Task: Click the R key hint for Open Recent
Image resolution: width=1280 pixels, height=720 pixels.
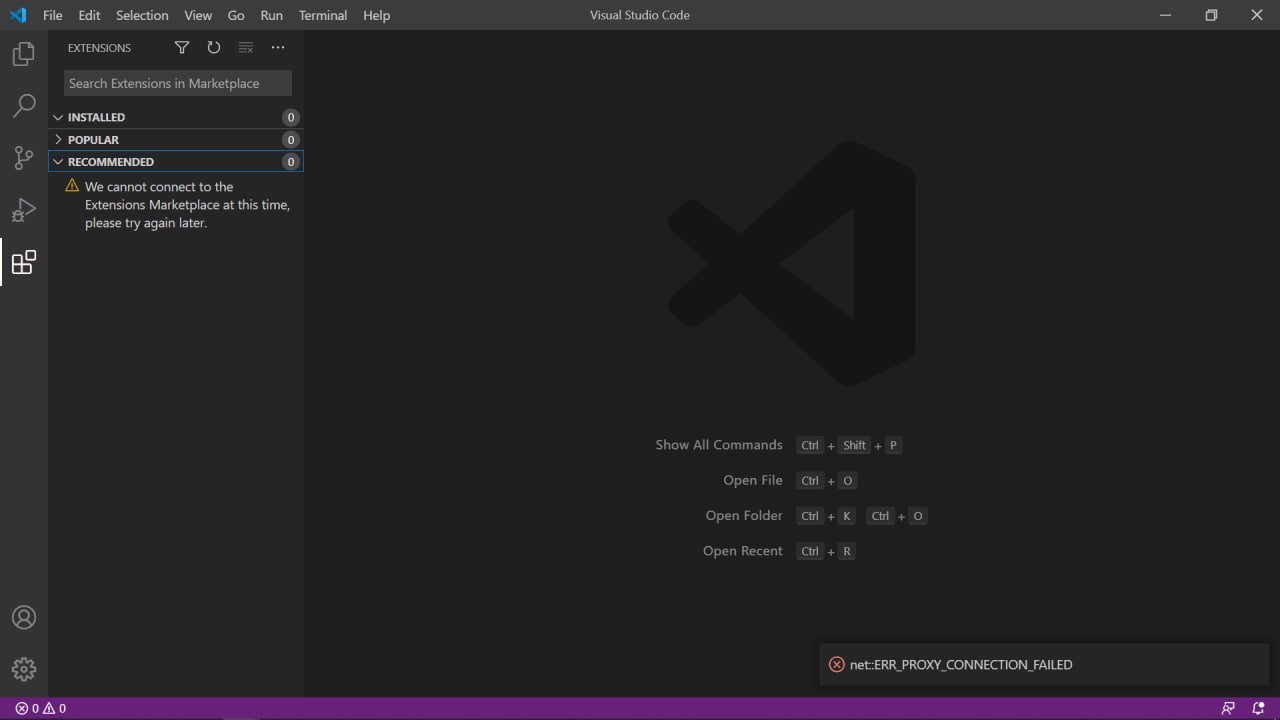Action: 846,551
